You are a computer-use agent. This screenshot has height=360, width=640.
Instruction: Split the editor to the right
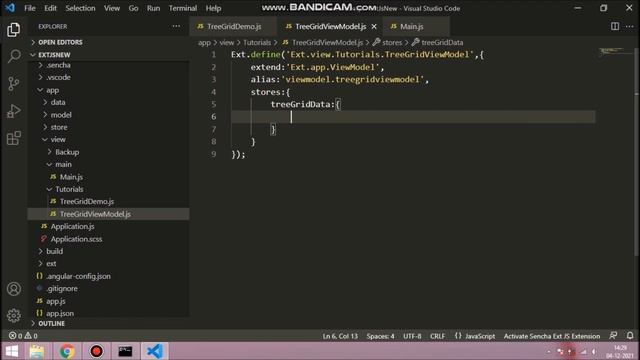point(615,26)
